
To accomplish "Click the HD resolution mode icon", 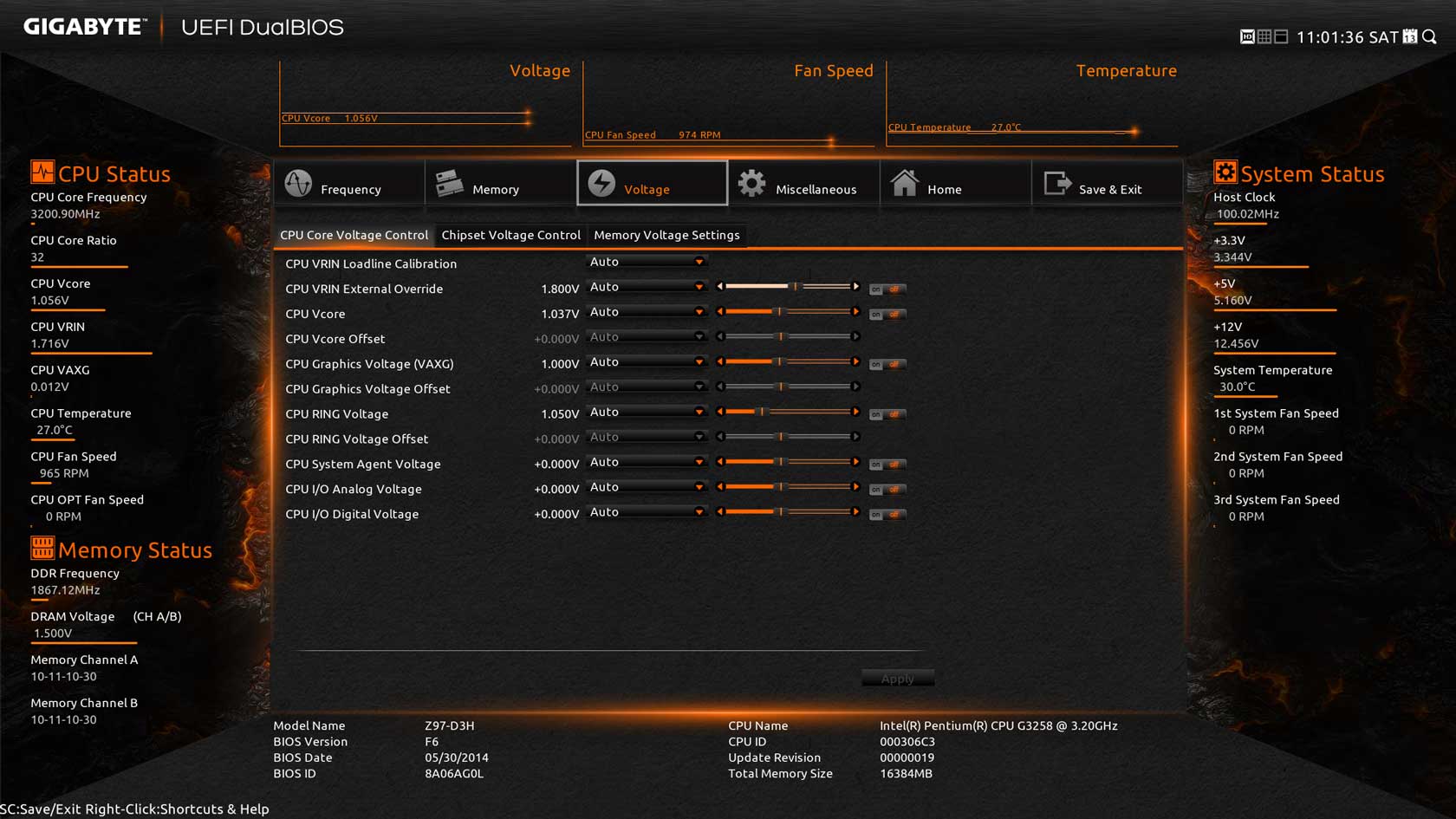I will (1247, 36).
